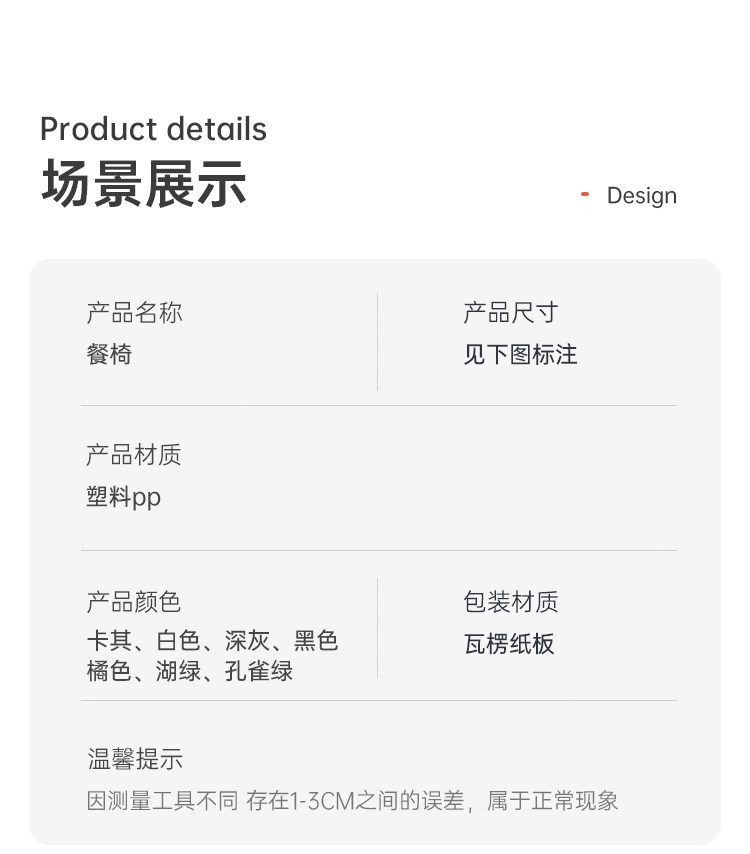Image resolution: width=750 pixels, height=854 pixels.
Task: Open the 见下图标注 size note
Action: [520, 355]
